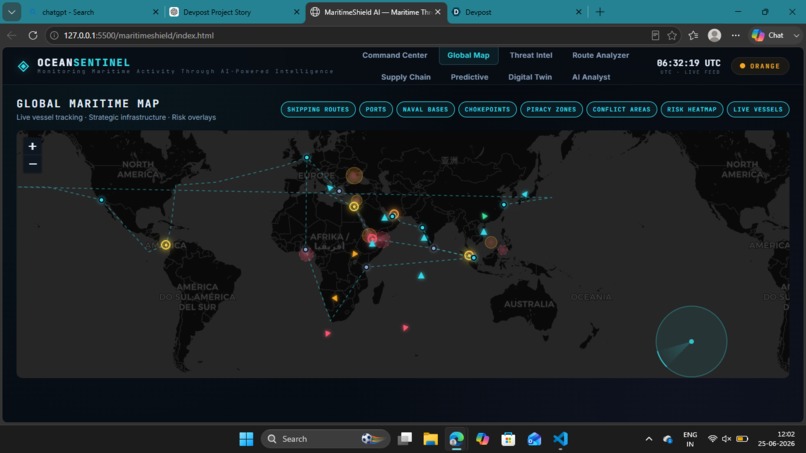Toggle the Live Vessels layer
The height and width of the screenshot is (453, 806).
(x=758, y=110)
